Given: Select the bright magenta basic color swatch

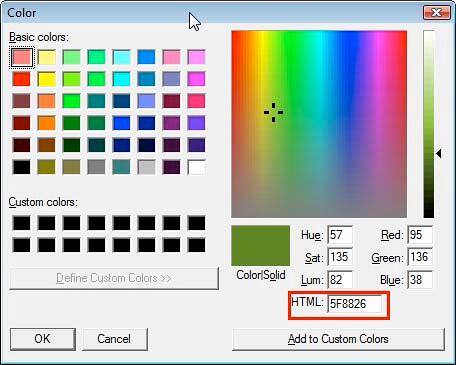Looking at the screenshot, I should [196, 79].
